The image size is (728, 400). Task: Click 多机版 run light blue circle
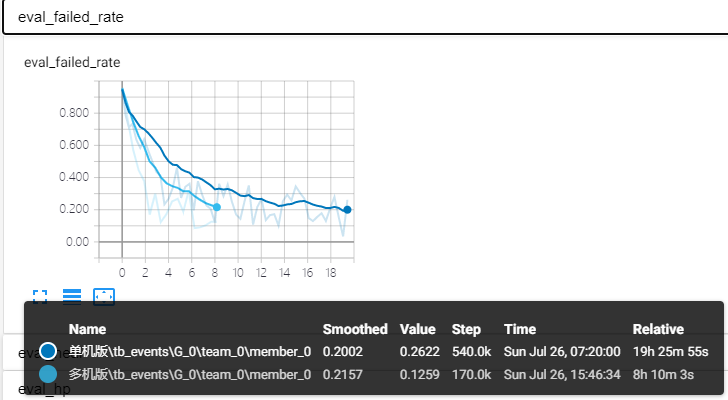[48, 374]
